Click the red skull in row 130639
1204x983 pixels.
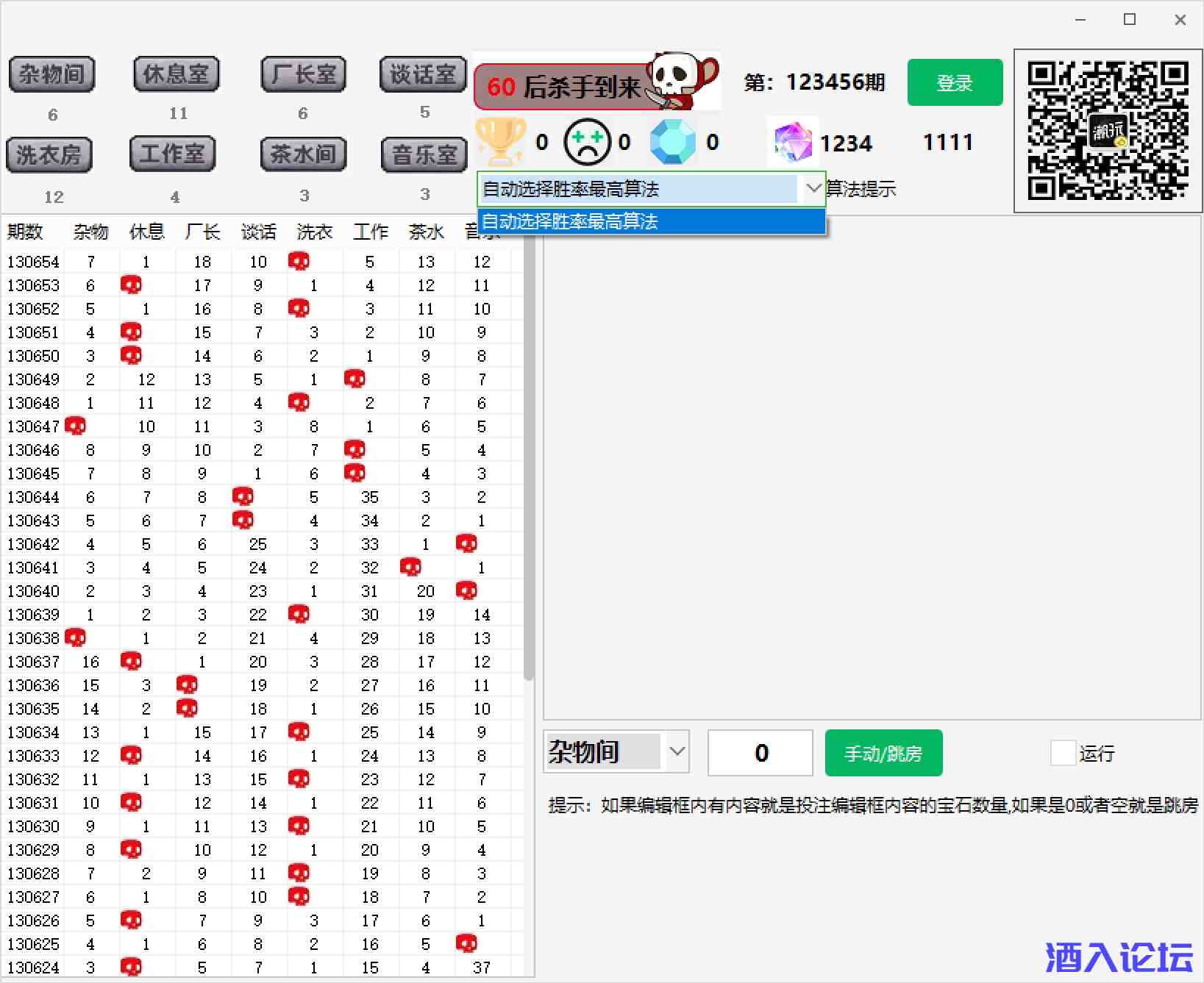(x=299, y=614)
